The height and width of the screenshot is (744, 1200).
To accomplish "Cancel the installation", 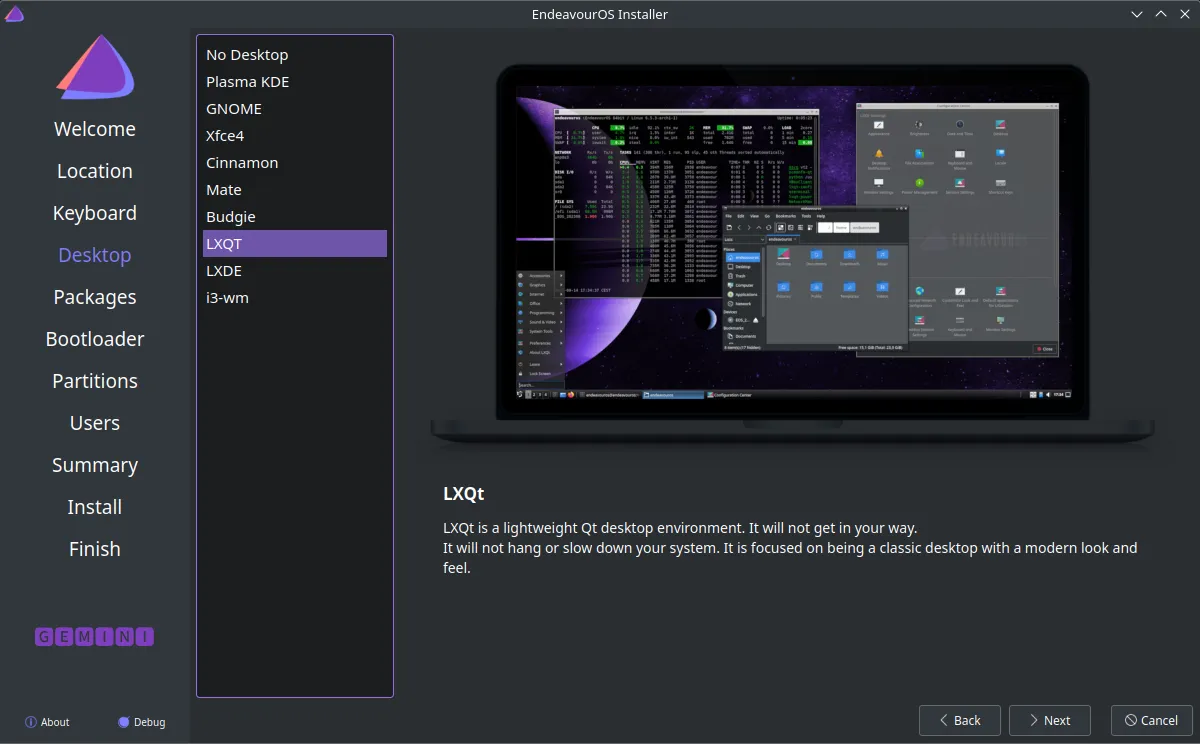I will coord(1152,720).
